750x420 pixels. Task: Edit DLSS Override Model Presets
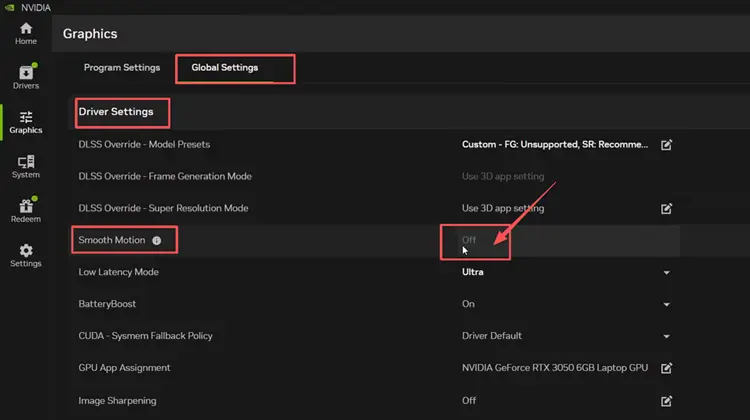tap(666, 144)
